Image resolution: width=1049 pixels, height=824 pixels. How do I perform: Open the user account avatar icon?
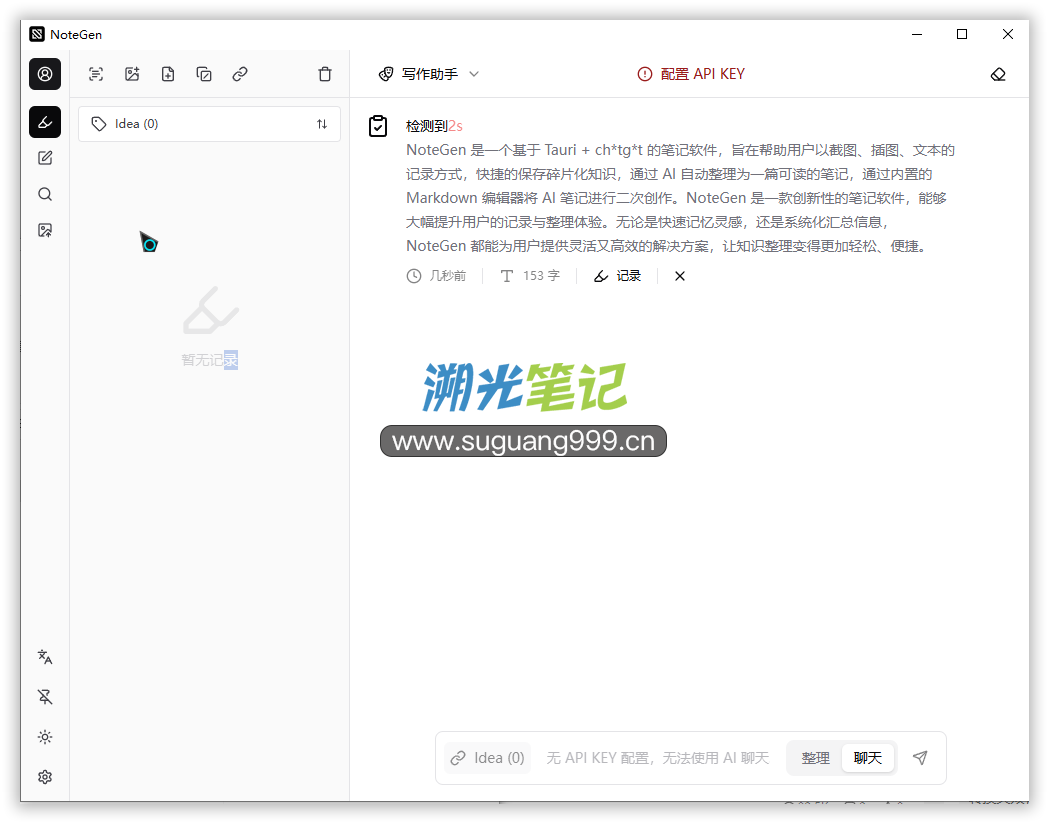click(45, 74)
